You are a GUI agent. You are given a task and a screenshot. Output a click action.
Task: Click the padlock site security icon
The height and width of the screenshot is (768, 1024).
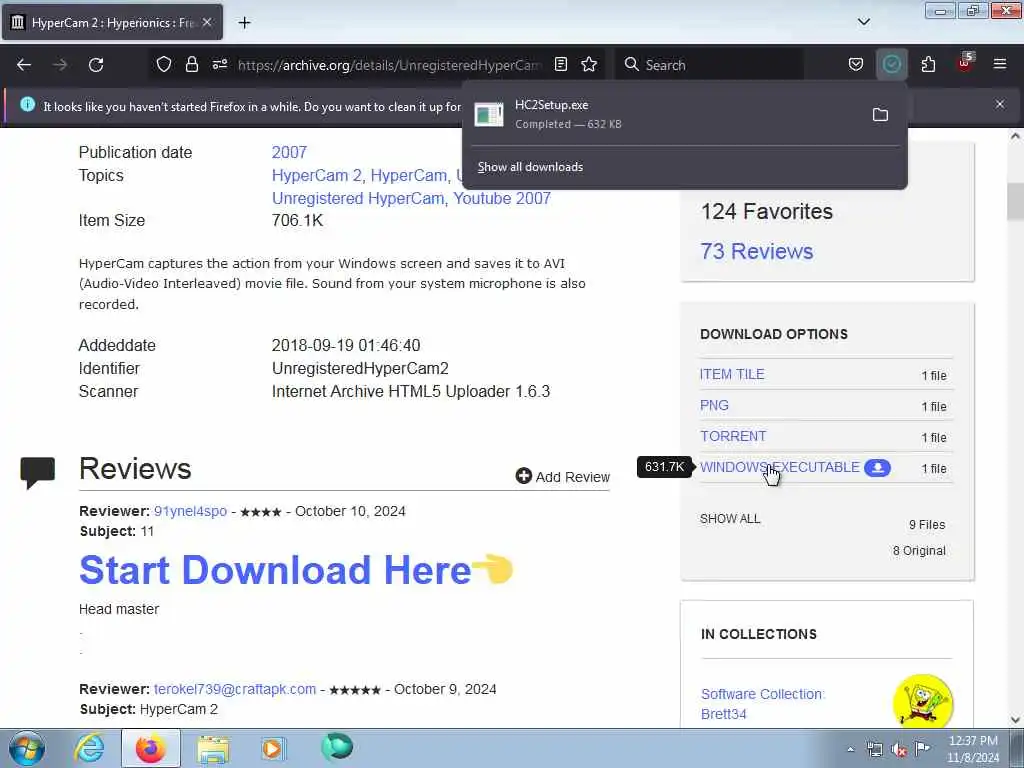191,64
